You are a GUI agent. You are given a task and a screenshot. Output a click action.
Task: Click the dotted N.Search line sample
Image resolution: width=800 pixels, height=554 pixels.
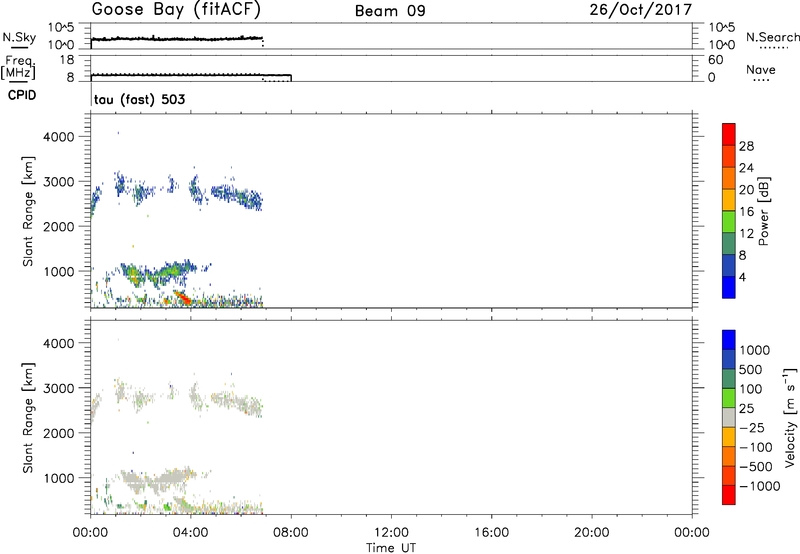[x=774, y=48]
